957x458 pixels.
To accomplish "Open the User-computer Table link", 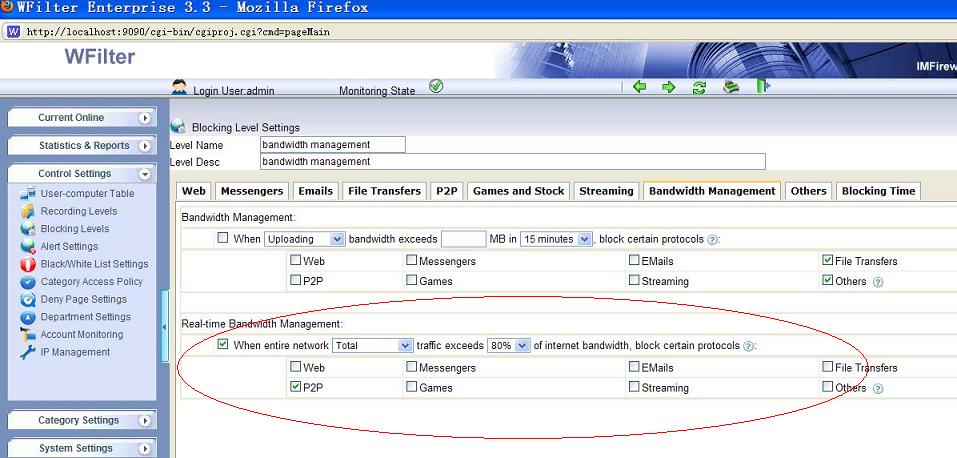I will tap(87, 194).
